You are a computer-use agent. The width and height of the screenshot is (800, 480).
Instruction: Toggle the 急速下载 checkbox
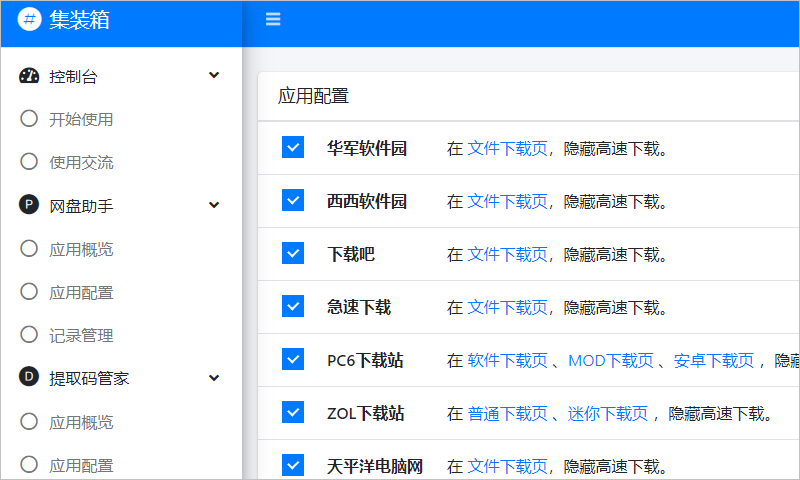click(293, 306)
